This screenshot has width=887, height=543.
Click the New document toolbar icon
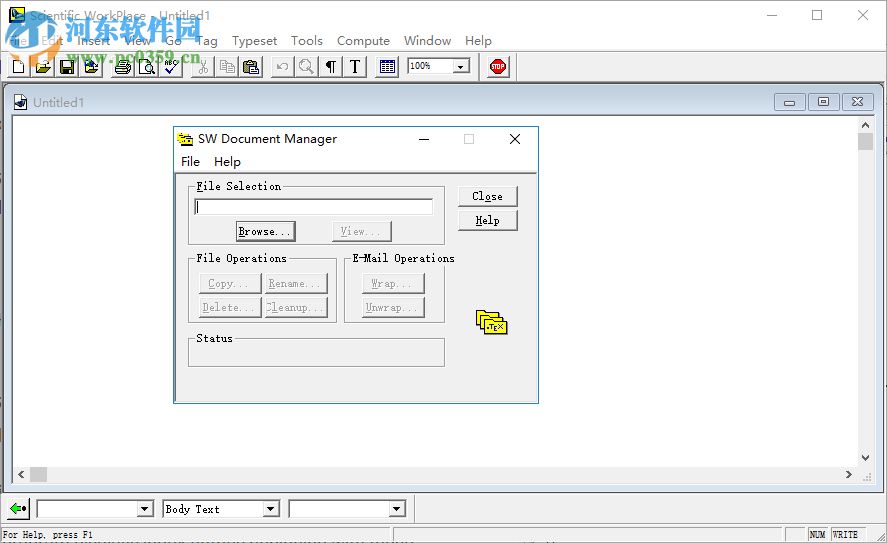click(18, 67)
